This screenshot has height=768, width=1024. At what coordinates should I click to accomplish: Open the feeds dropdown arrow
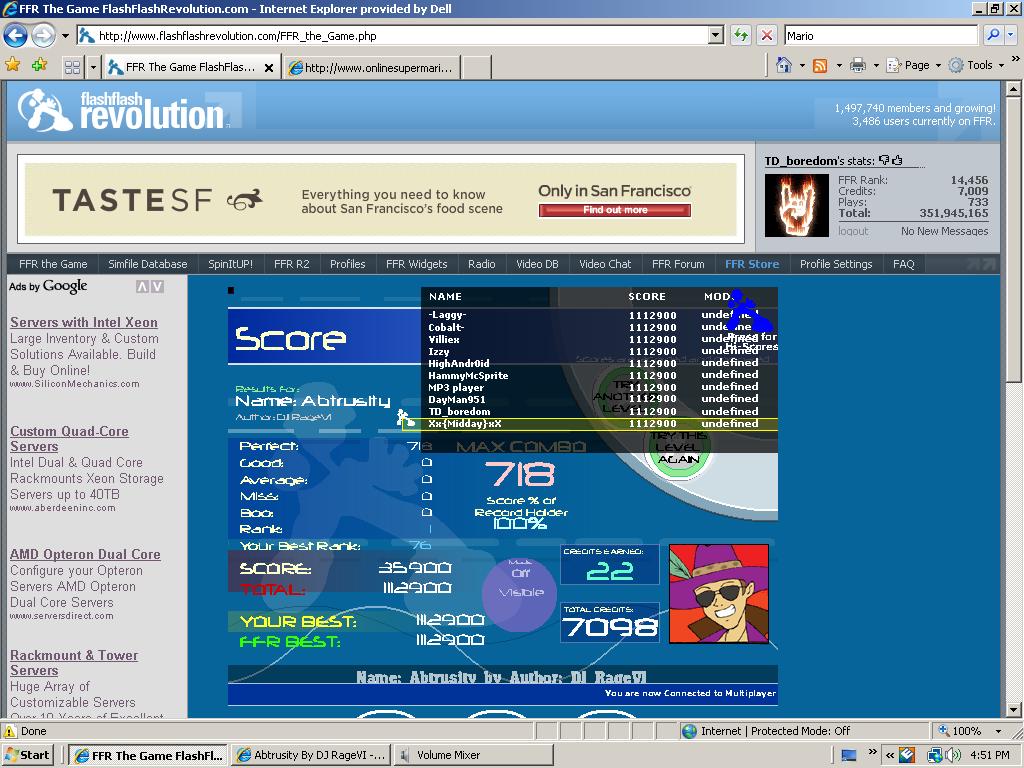tap(839, 65)
